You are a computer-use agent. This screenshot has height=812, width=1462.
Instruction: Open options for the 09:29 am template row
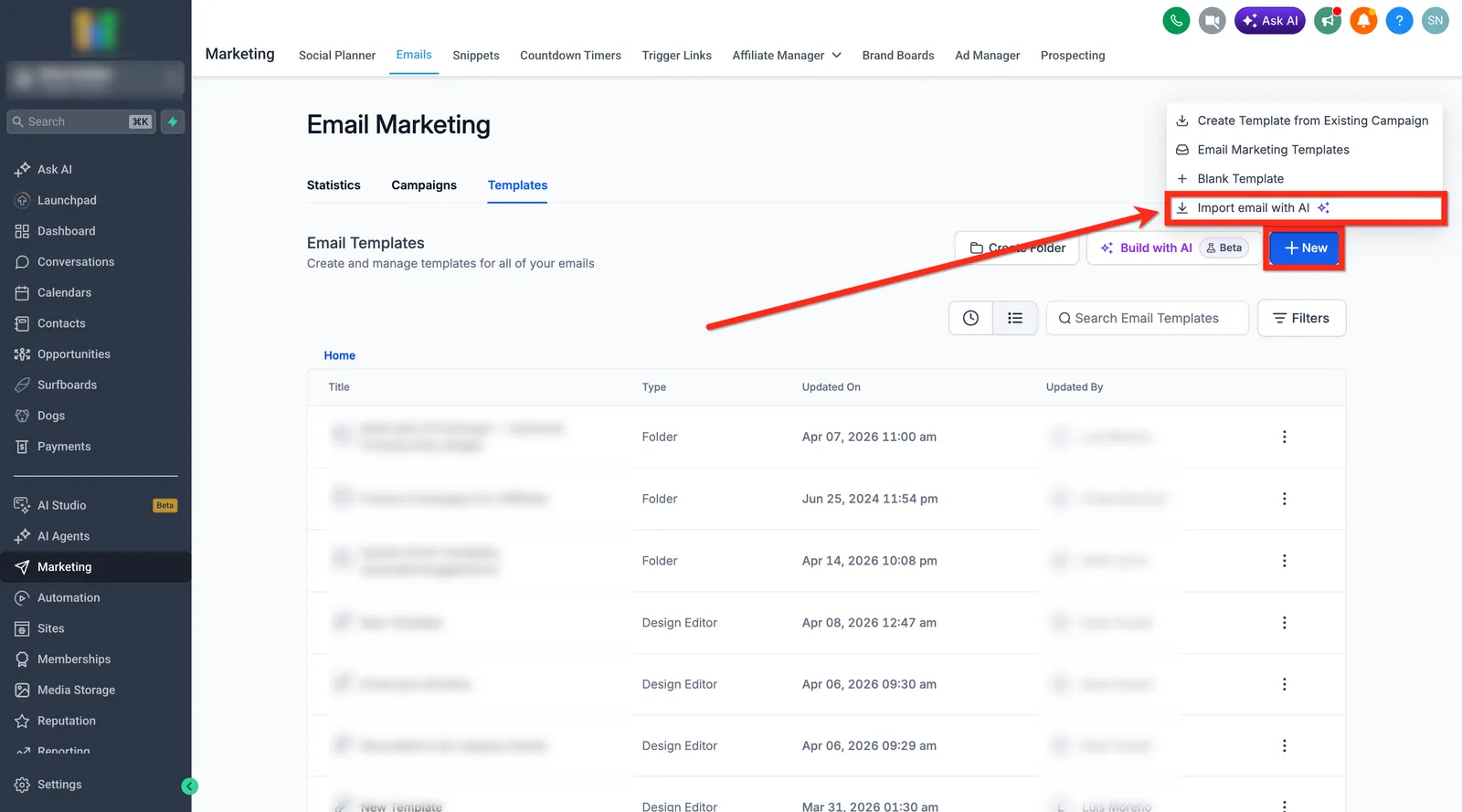point(1284,746)
